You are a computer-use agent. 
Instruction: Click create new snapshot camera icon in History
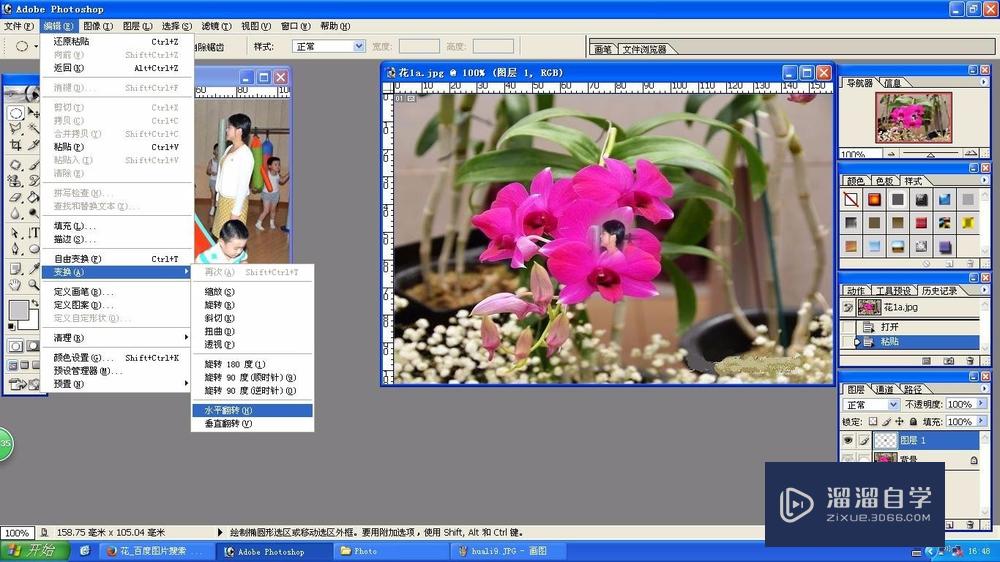(949, 361)
